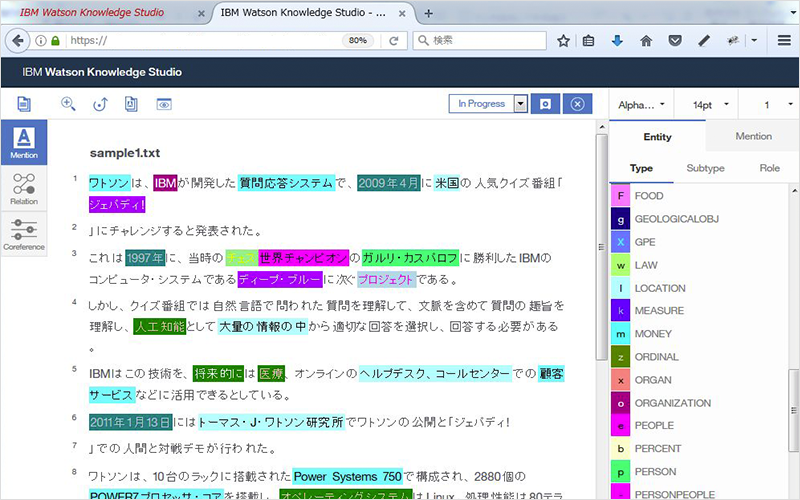Open the Alpha sort order dropdown
The width and height of the screenshot is (800, 500).
tap(641, 105)
